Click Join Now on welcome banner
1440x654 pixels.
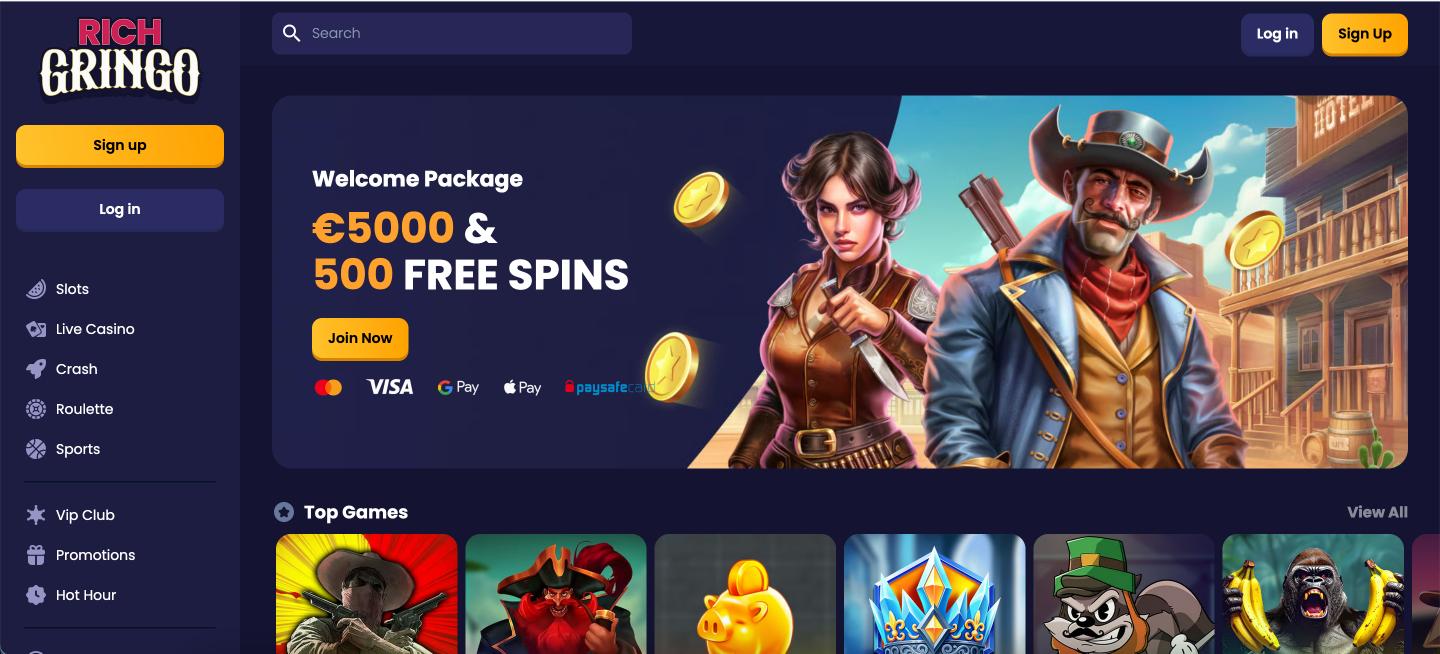point(360,339)
